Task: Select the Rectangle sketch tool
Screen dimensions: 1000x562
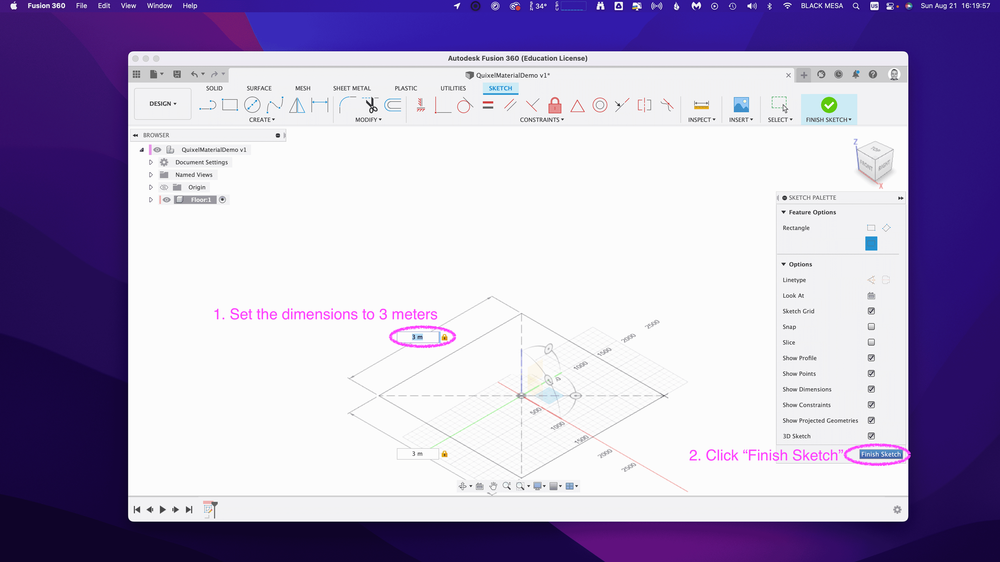Action: [230, 105]
